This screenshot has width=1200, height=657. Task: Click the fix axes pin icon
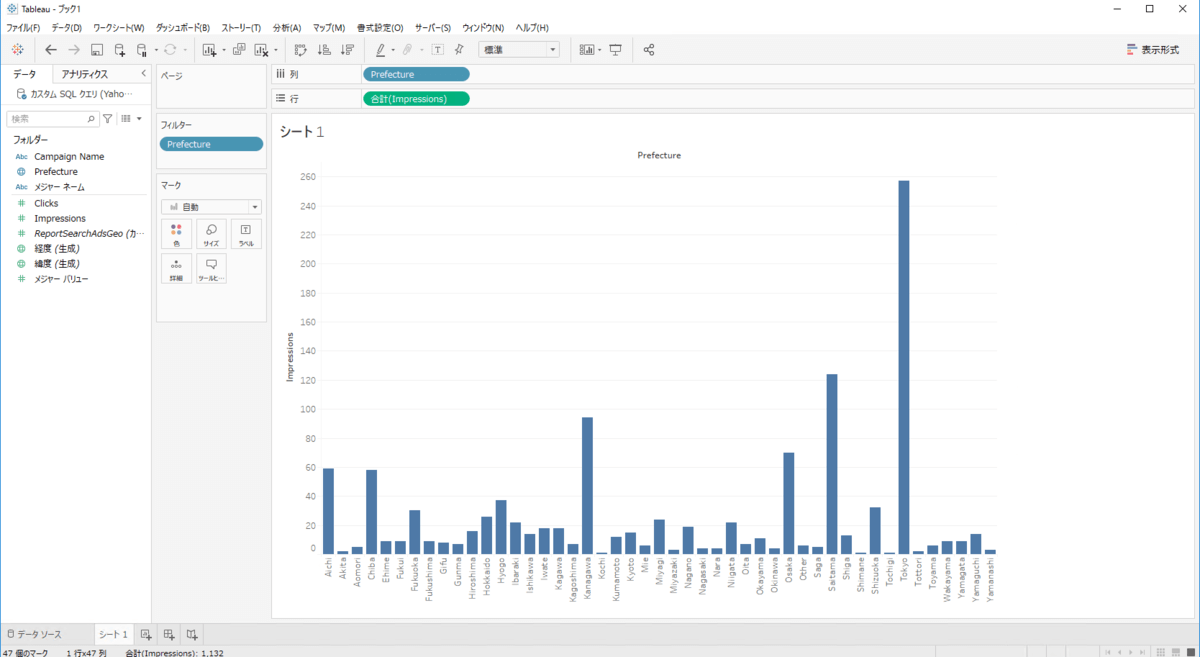(460, 49)
